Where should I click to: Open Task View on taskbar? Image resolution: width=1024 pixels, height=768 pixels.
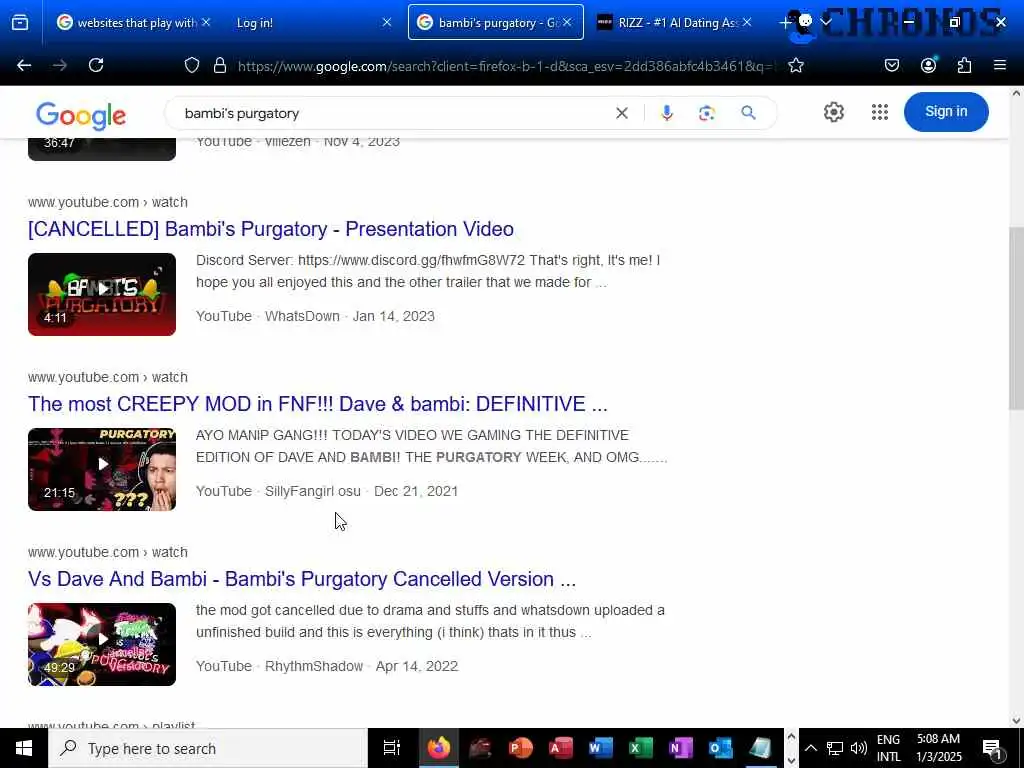coord(392,748)
